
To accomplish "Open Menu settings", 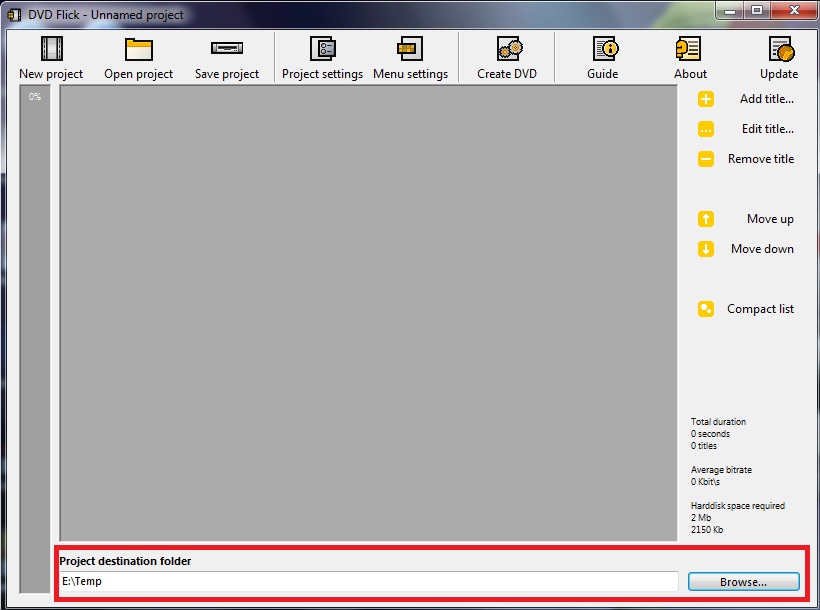I will [x=411, y=58].
